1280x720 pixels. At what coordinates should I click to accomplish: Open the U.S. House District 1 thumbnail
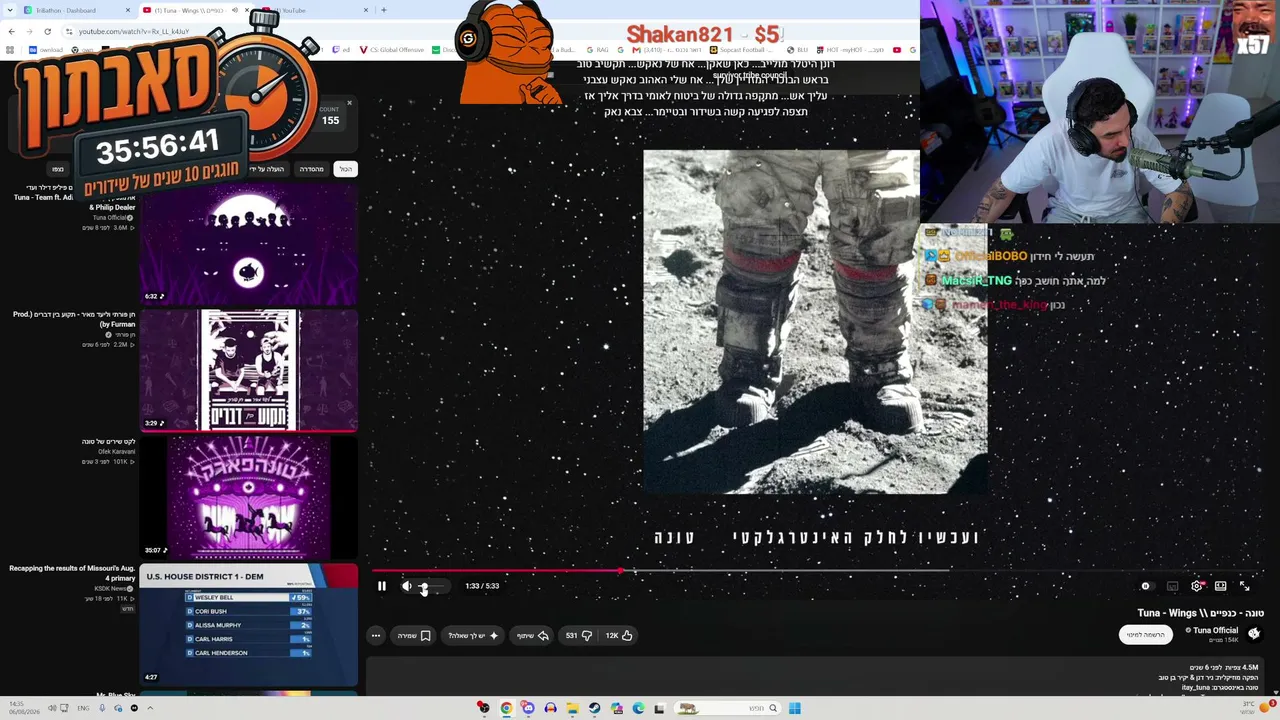pos(248,624)
